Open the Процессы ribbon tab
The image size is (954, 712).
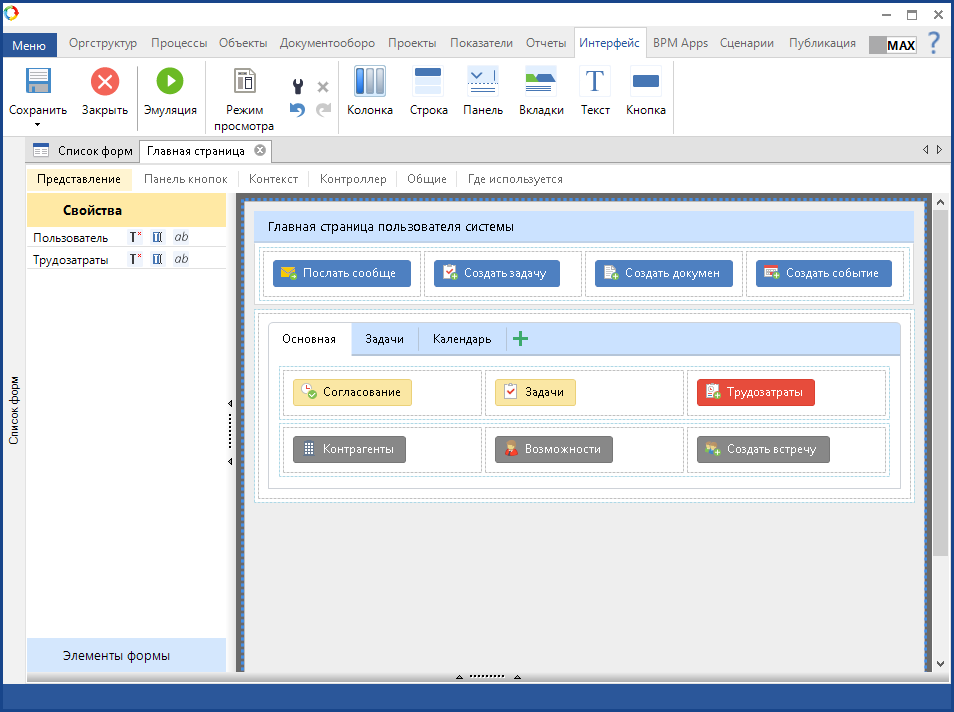(179, 43)
